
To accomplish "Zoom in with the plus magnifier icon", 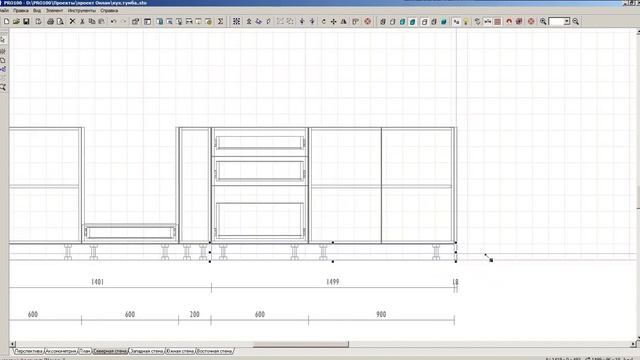I will point(543,21).
